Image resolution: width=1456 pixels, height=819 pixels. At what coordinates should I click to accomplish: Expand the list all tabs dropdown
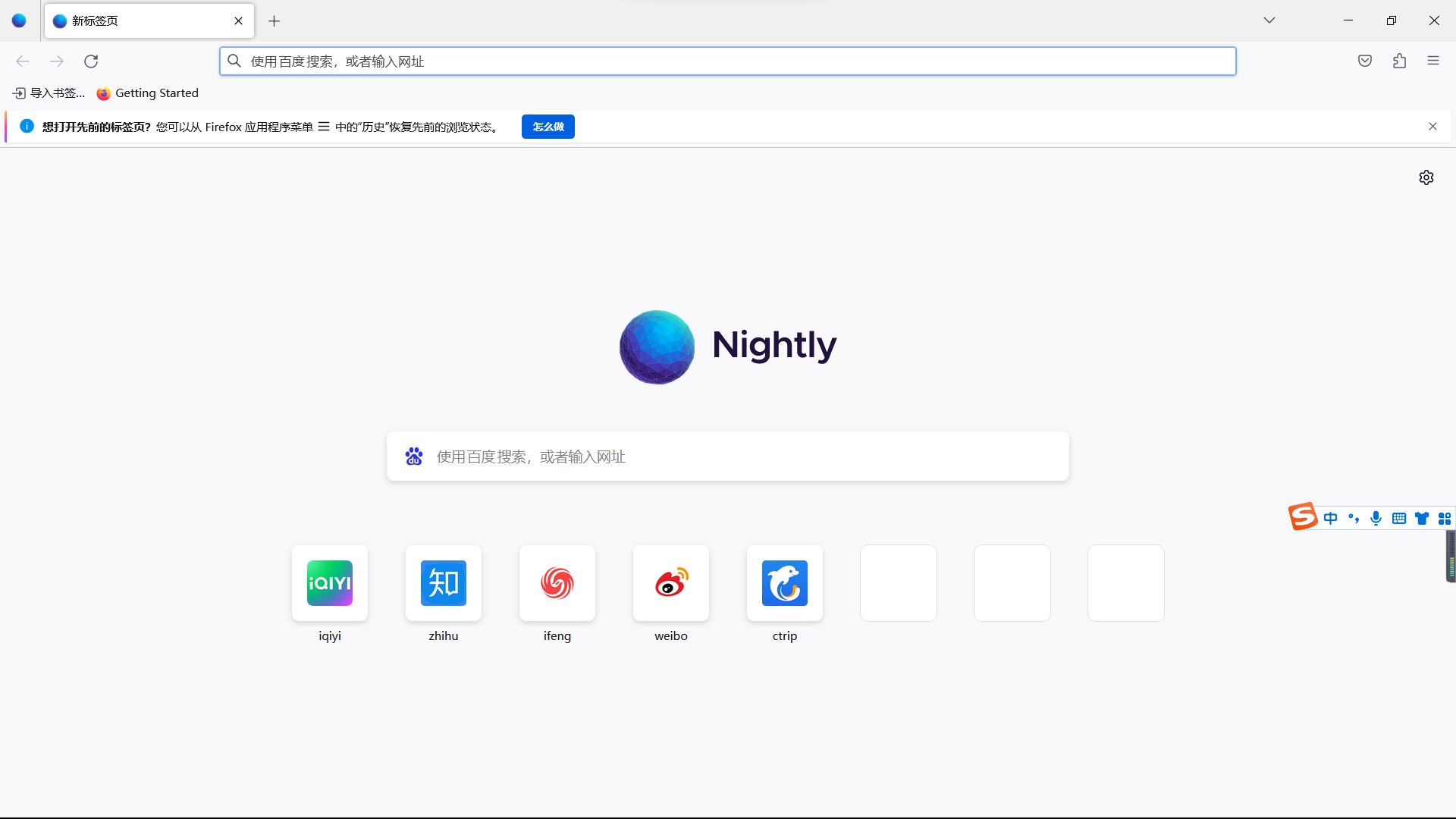click(1269, 20)
